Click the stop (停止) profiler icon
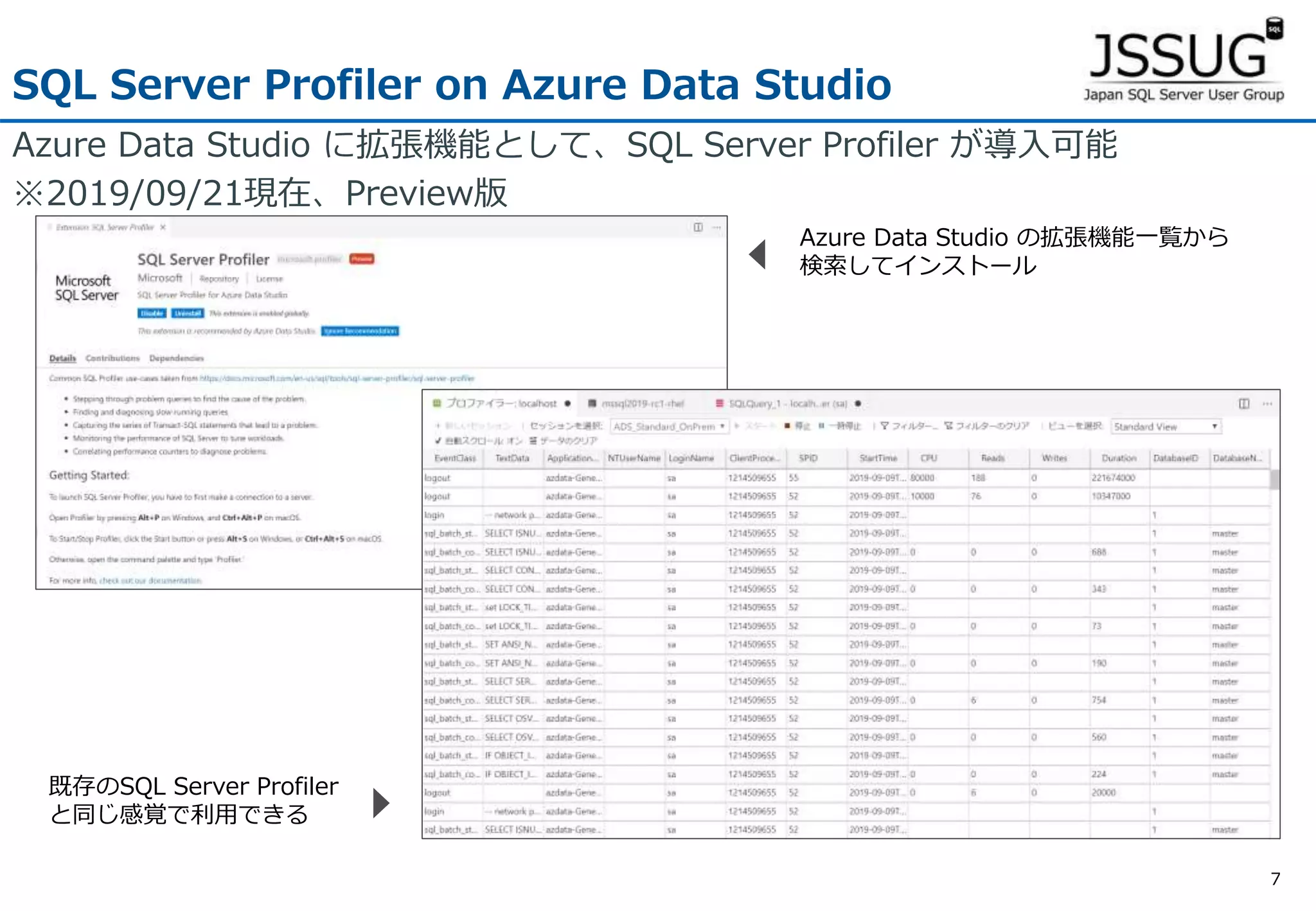Screen dimensions: 1316x911 point(787,426)
